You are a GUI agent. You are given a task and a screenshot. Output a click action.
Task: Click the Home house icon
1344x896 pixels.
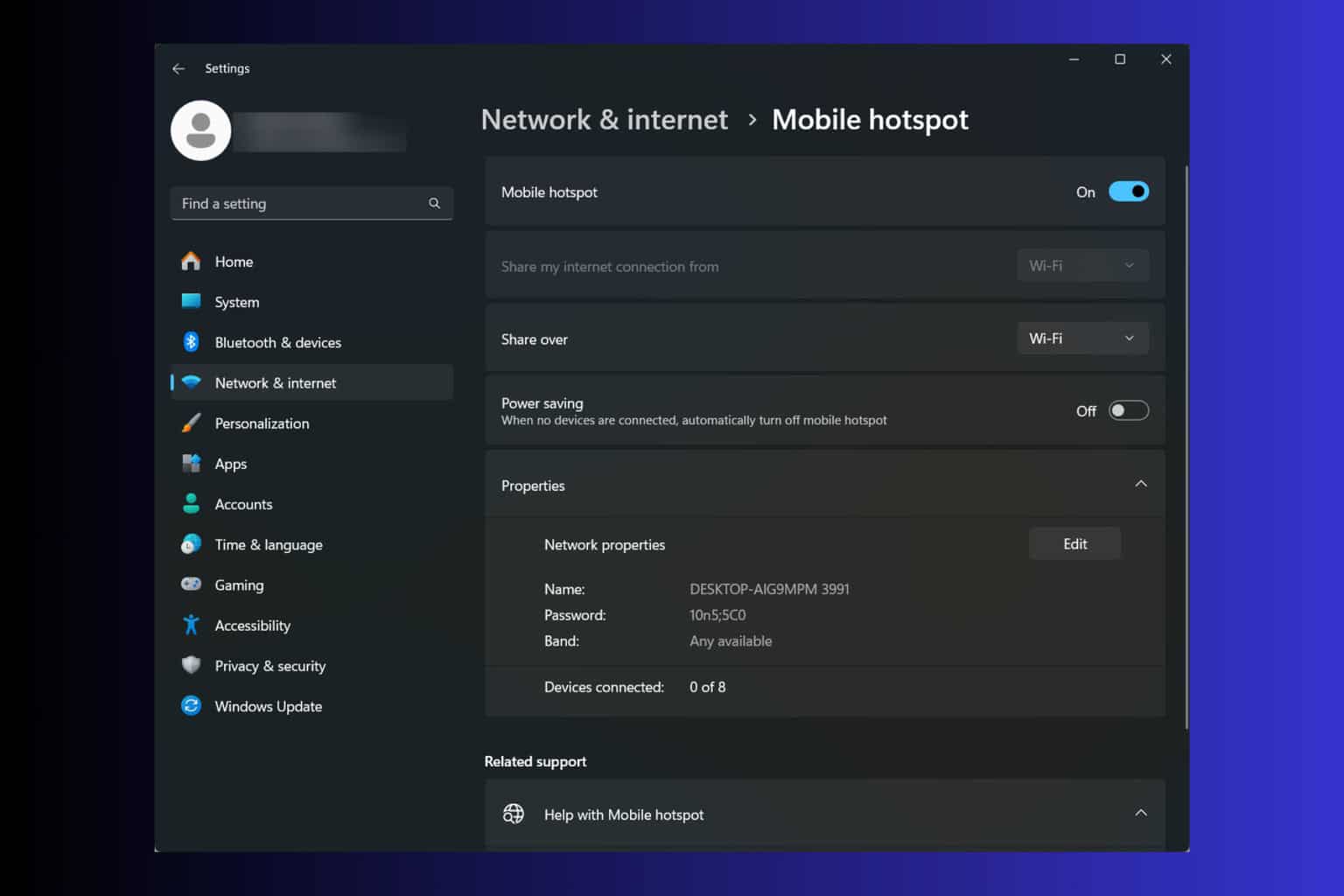(191, 261)
